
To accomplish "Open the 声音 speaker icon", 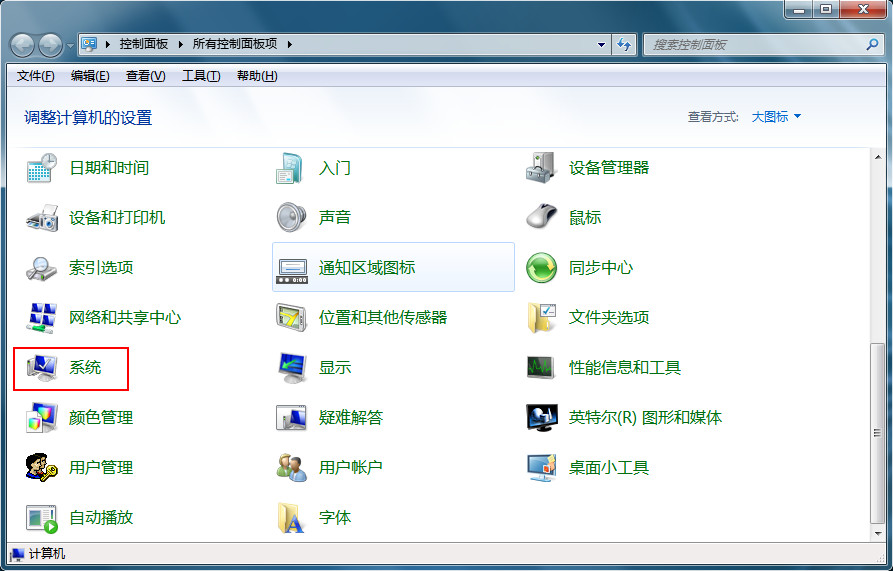I will click(292, 217).
